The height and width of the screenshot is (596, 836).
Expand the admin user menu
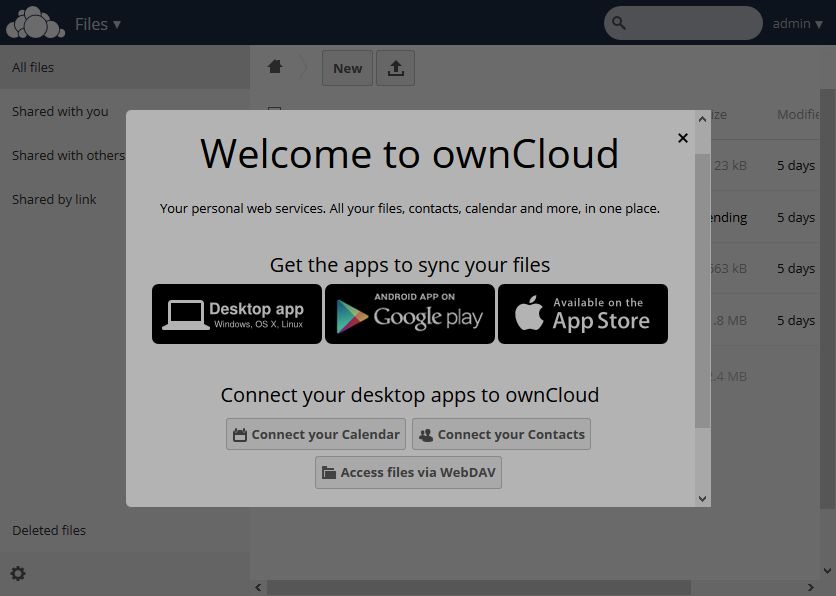click(798, 23)
